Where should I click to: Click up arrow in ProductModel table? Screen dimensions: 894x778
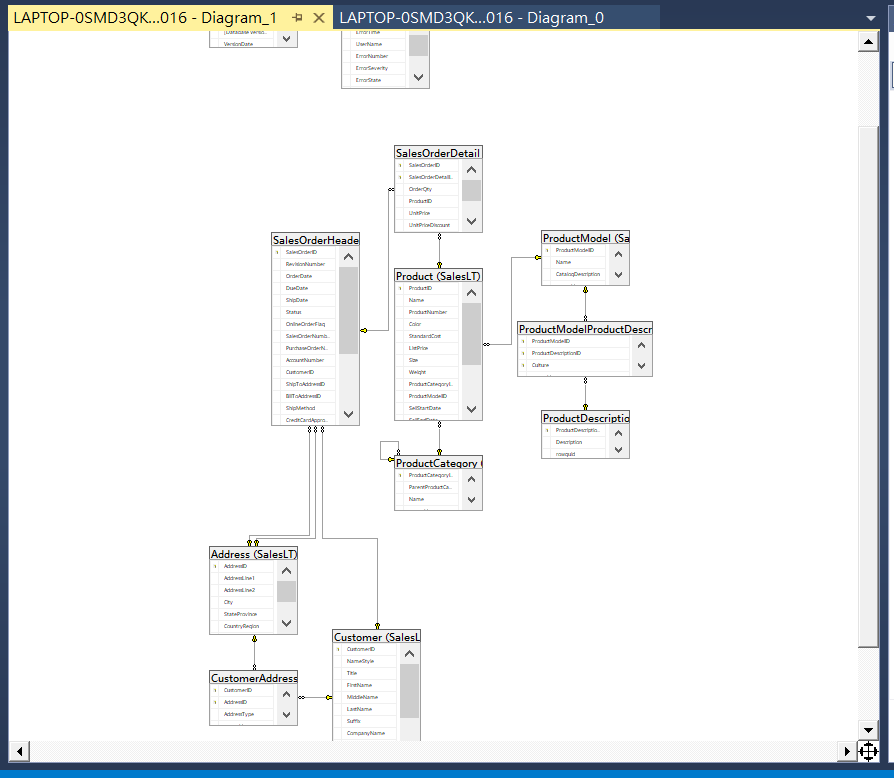(x=619, y=254)
